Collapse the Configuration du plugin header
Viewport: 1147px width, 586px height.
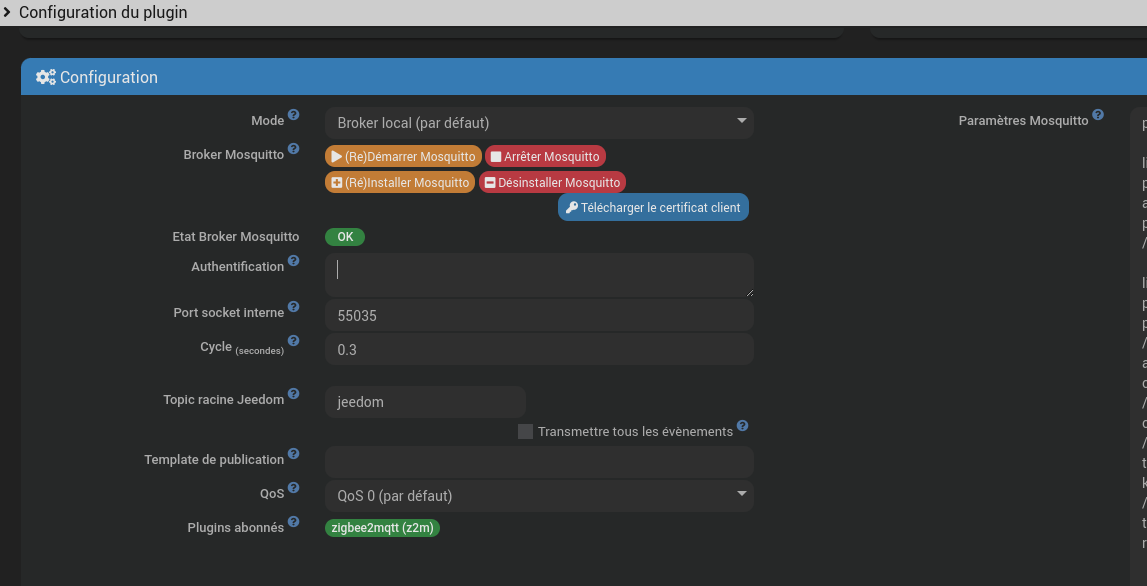click(7, 13)
